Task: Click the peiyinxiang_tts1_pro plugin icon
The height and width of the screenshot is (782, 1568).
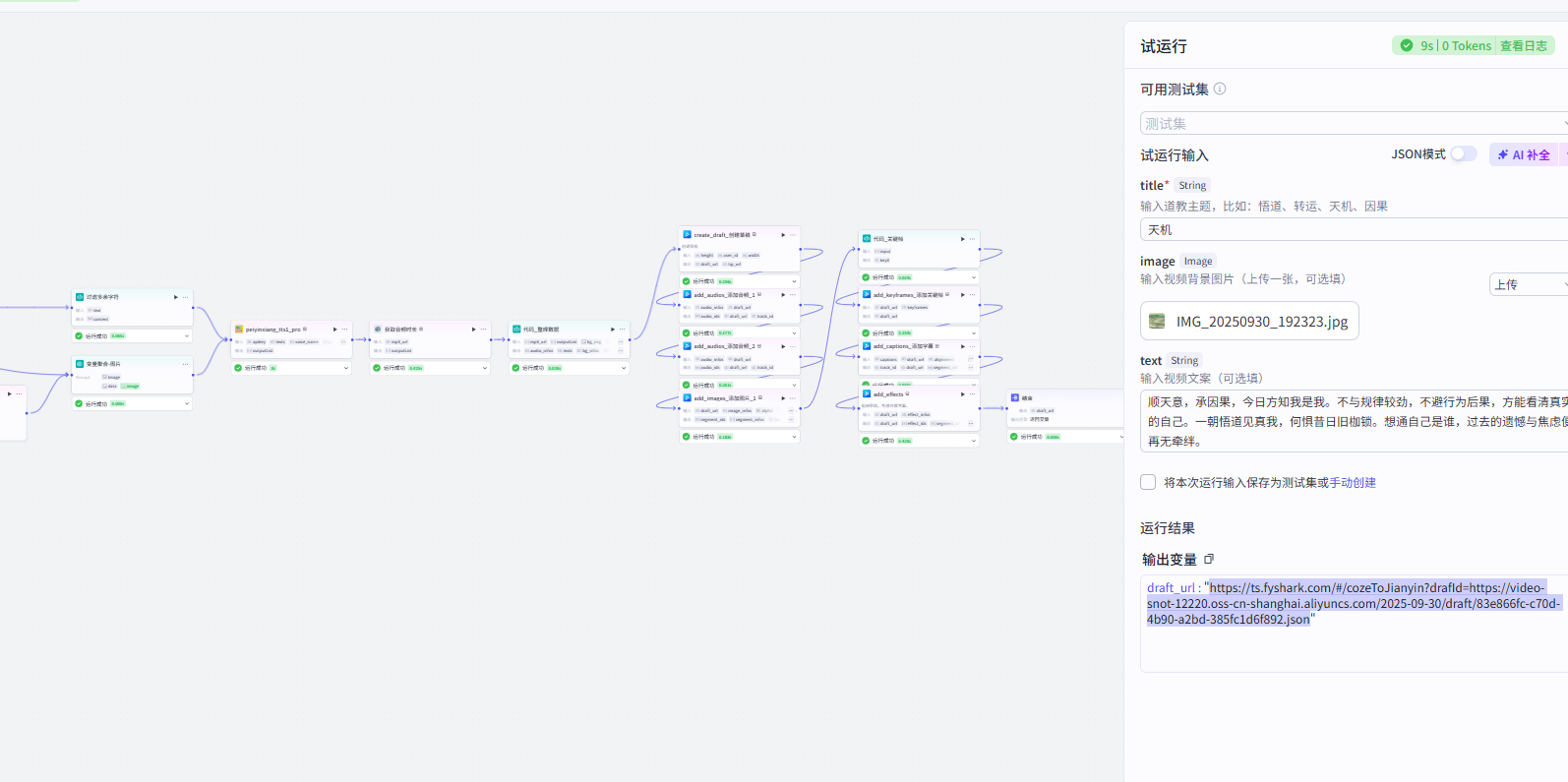Action: (239, 330)
